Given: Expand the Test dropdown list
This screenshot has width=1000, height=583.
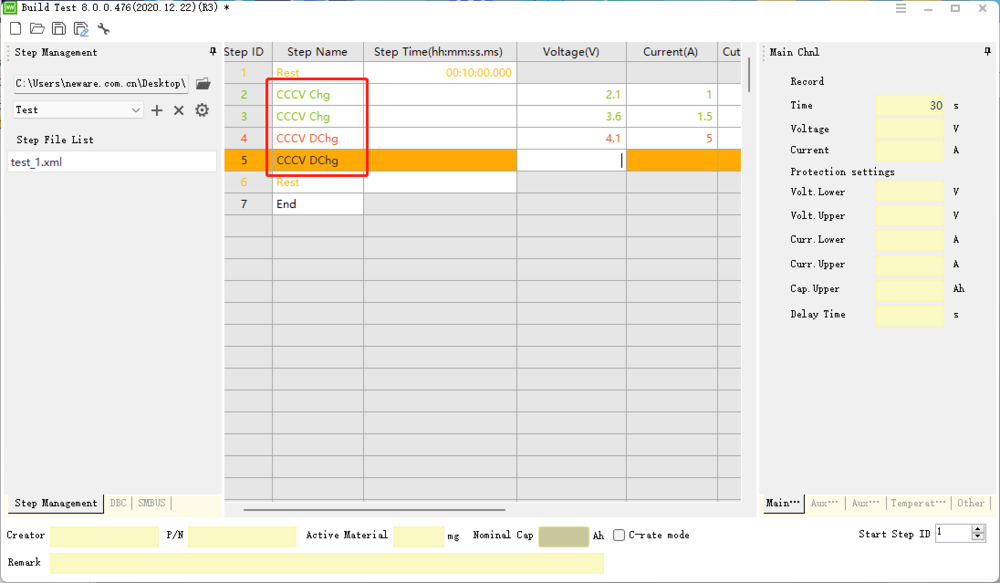Looking at the screenshot, I should click(x=136, y=110).
